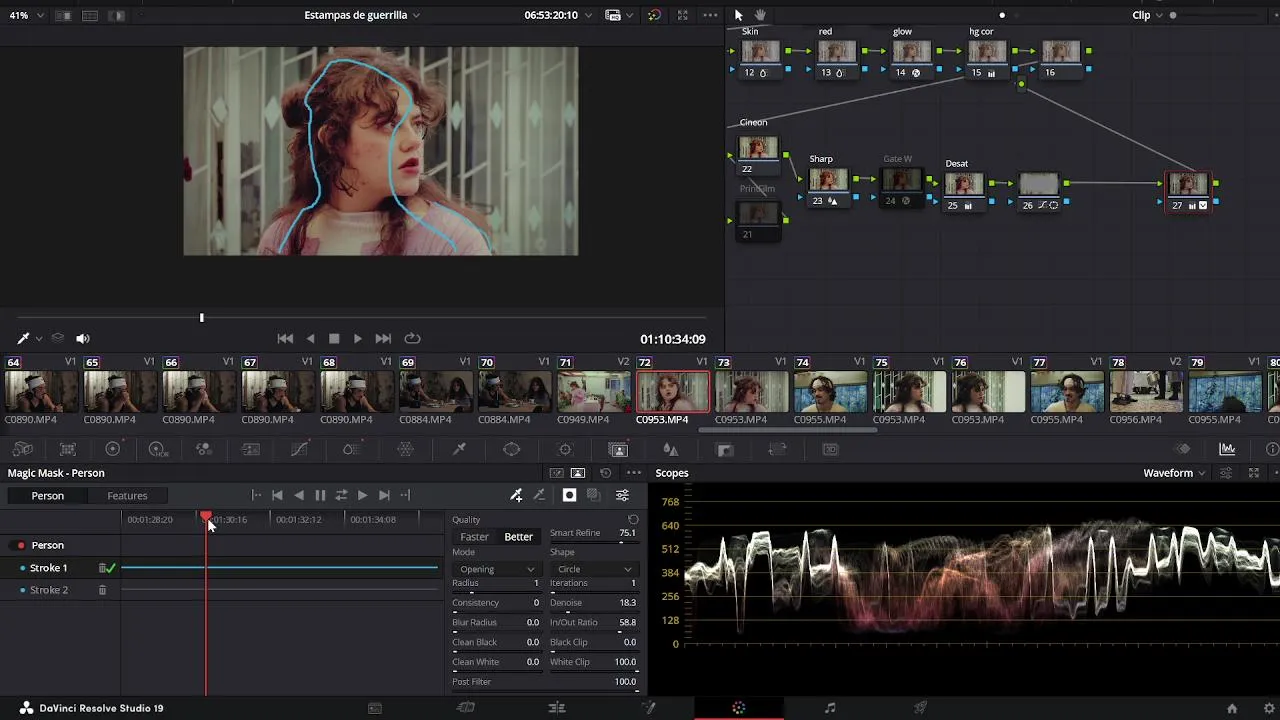The image size is (1280, 720).
Task: Track mask forward
Action: 362,495
